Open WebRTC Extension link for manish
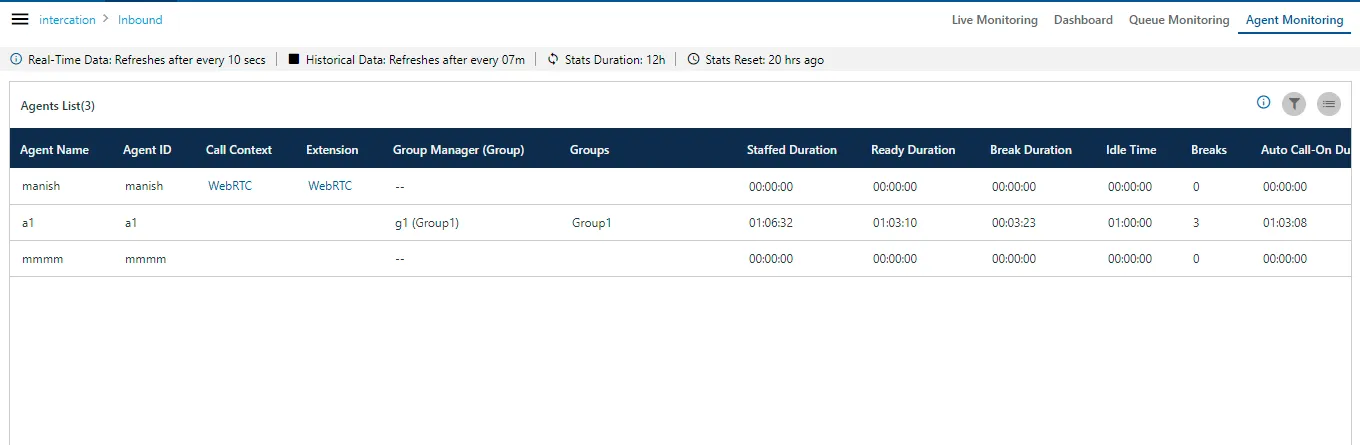The width and height of the screenshot is (1360, 445). 330,186
